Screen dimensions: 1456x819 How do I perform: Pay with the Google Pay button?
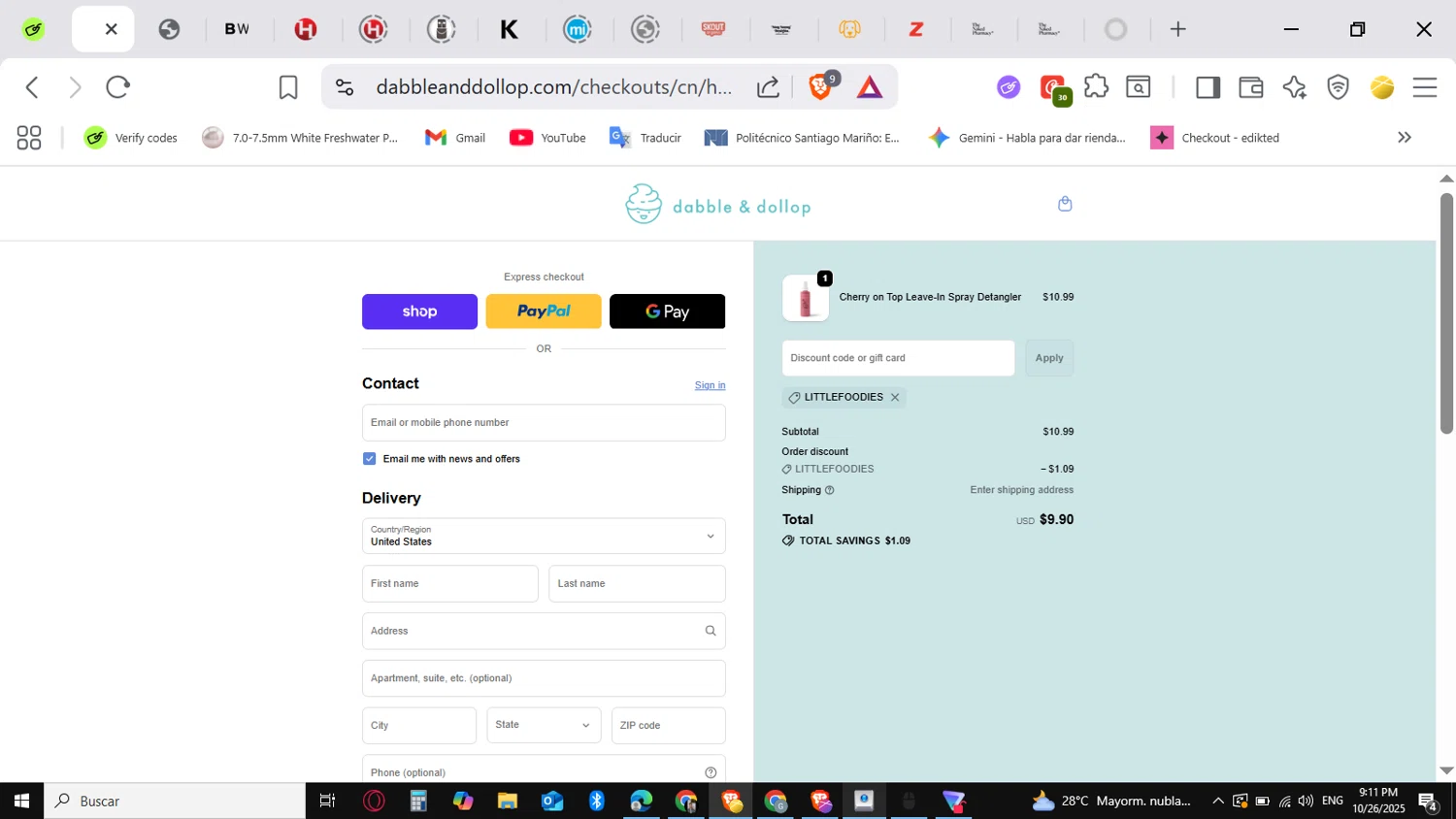pyautogui.click(x=668, y=311)
